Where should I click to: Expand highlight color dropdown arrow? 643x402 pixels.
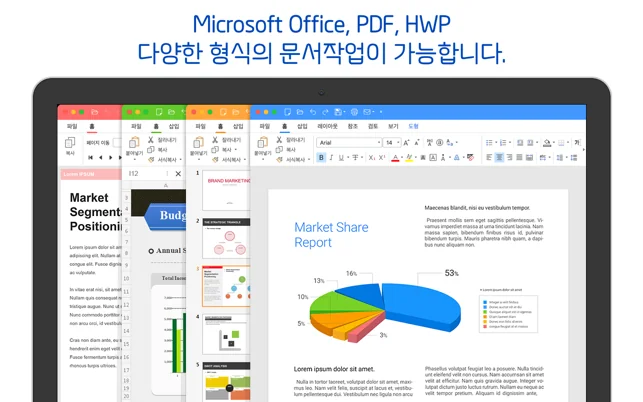(x=416, y=158)
